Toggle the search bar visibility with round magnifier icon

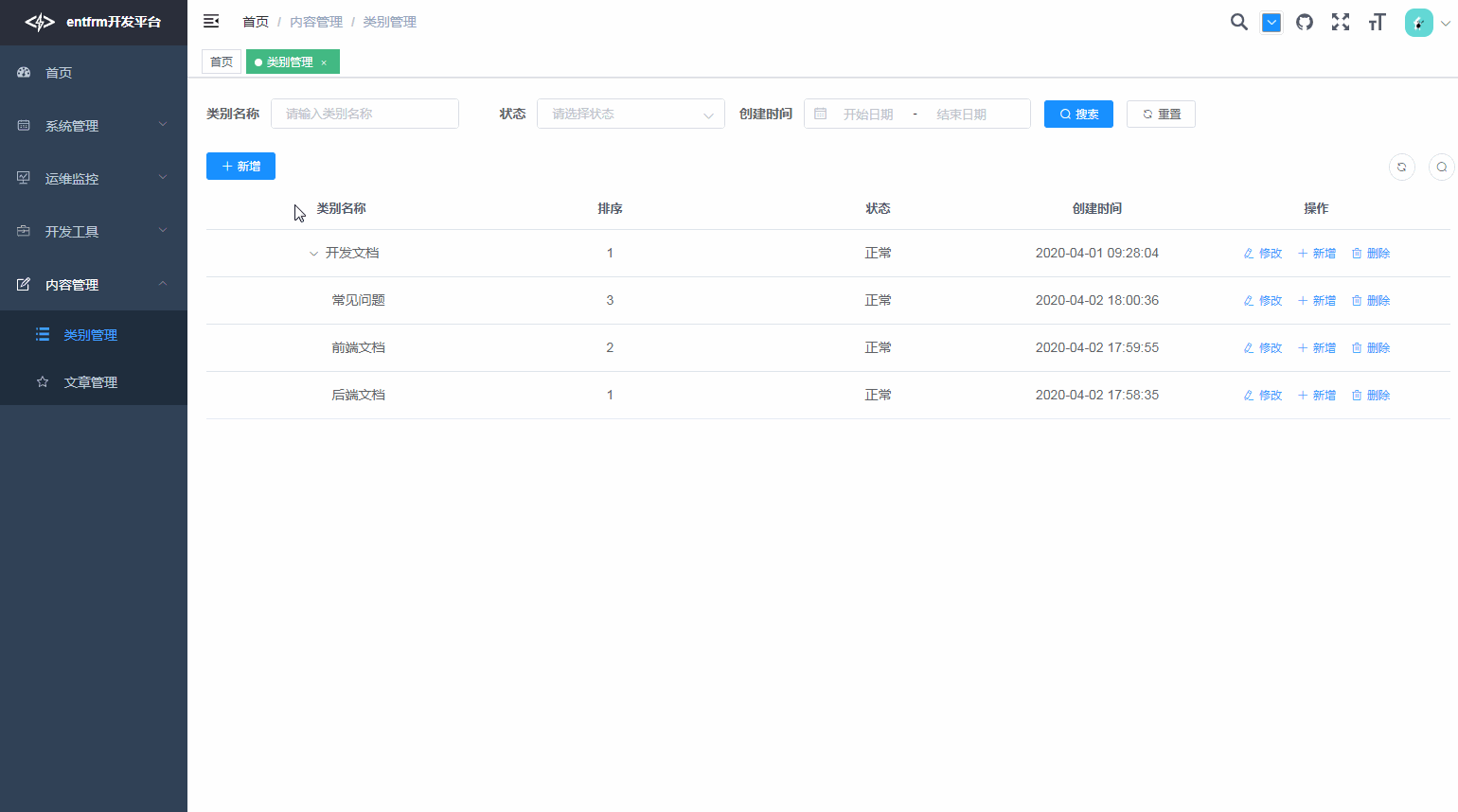click(x=1442, y=167)
